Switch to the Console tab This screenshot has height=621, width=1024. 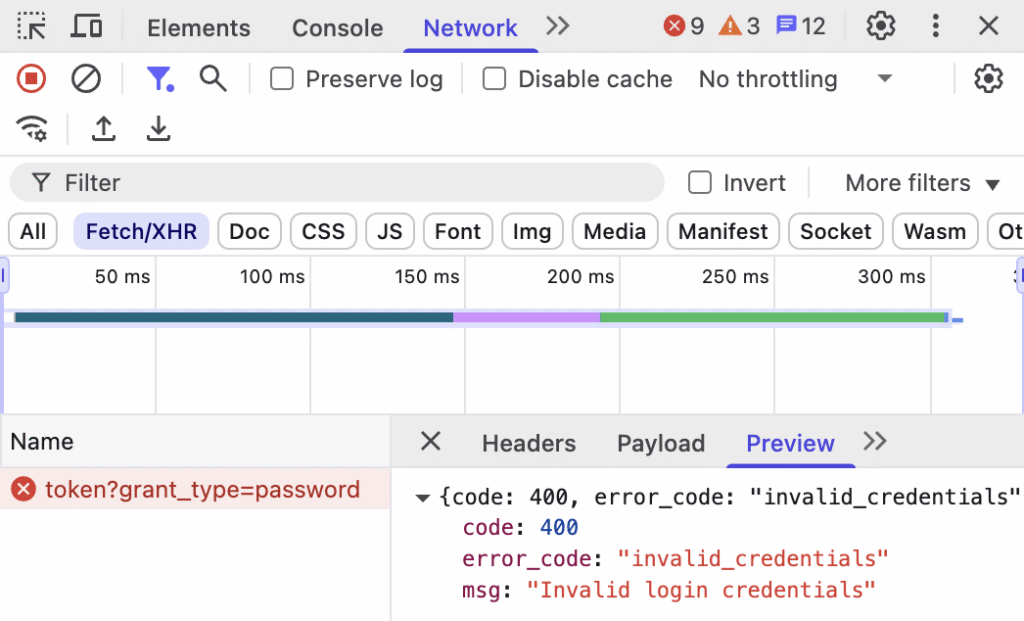(x=337, y=28)
